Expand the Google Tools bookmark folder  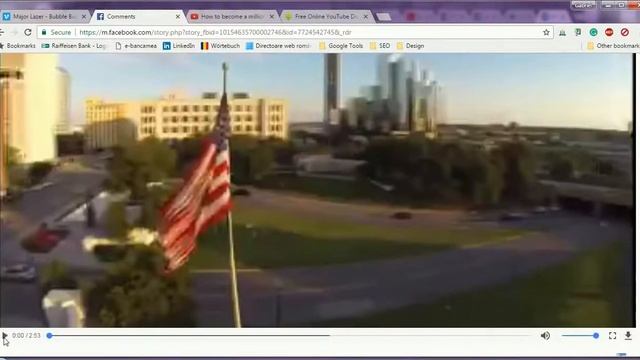[341, 46]
